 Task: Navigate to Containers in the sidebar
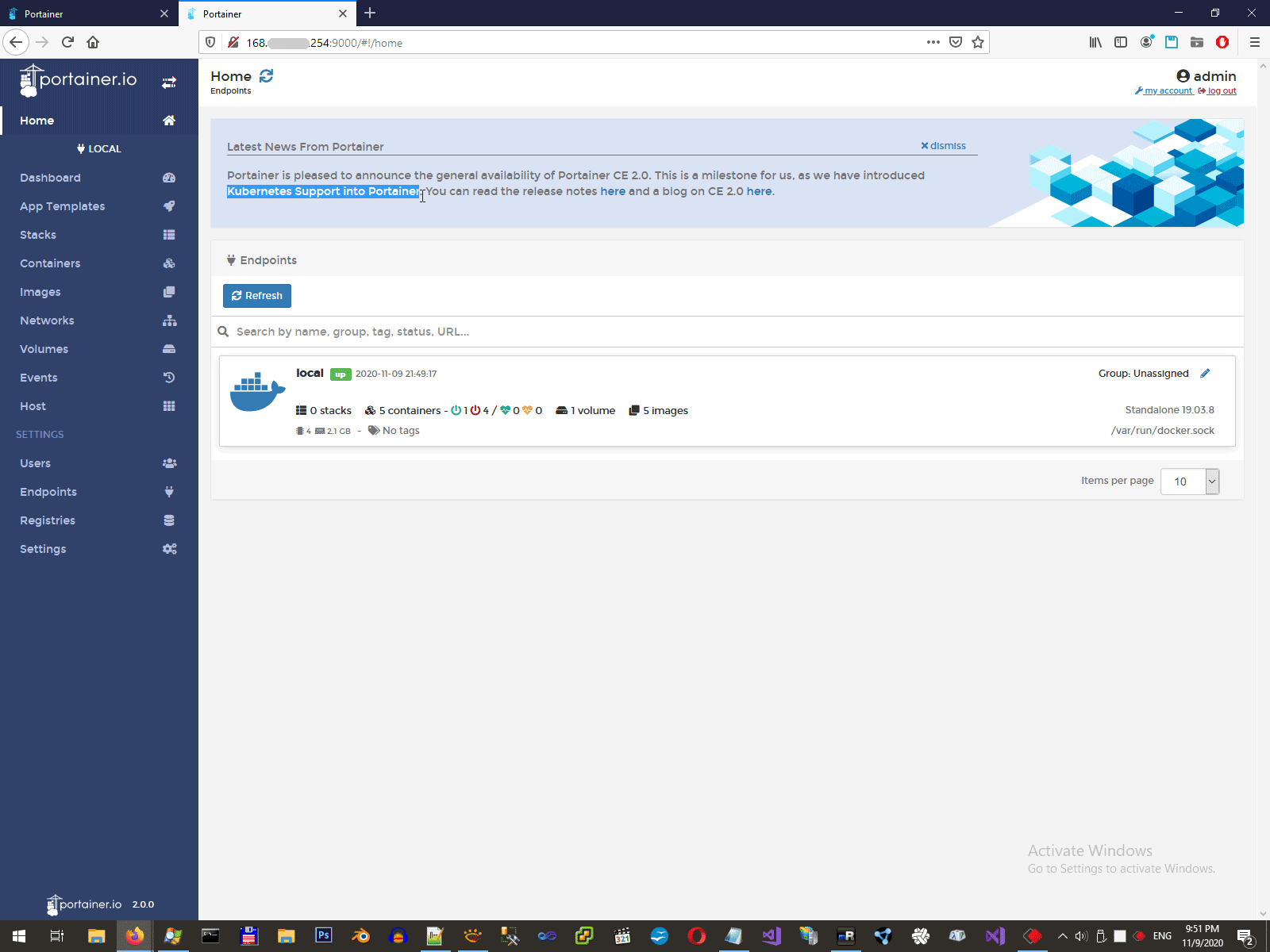99,263
